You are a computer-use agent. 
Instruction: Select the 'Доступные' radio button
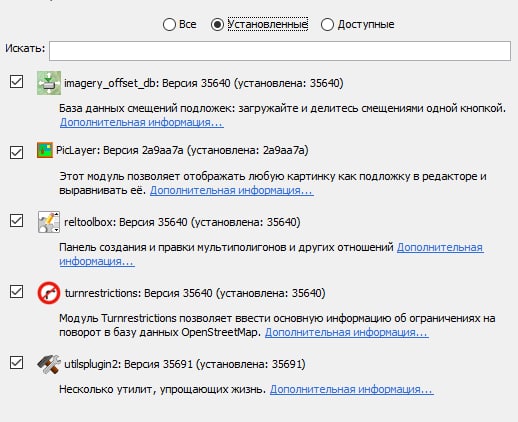click(x=327, y=24)
